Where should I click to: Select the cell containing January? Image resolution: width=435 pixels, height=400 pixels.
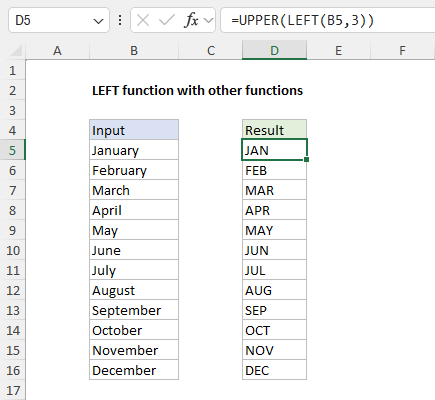pos(134,150)
